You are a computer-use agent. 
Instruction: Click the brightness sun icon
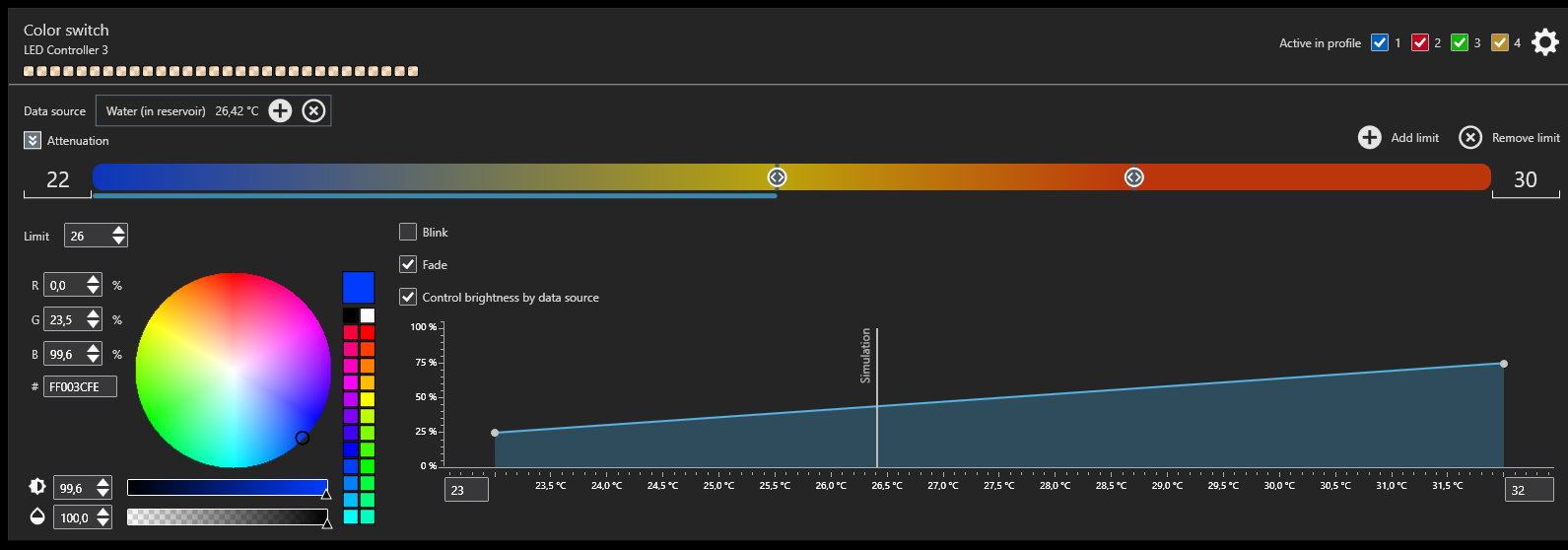click(37, 487)
